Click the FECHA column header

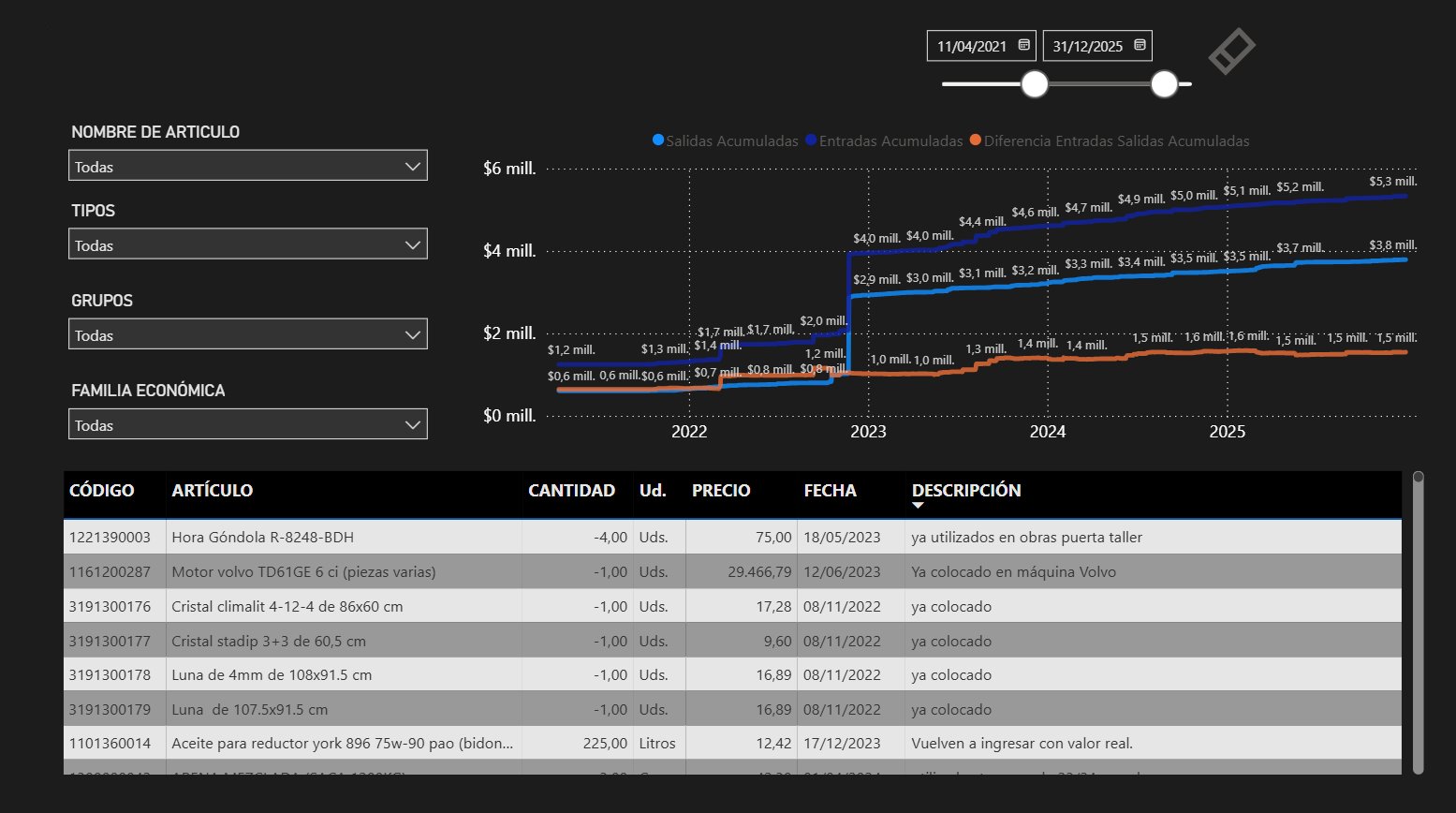click(x=830, y=491)
